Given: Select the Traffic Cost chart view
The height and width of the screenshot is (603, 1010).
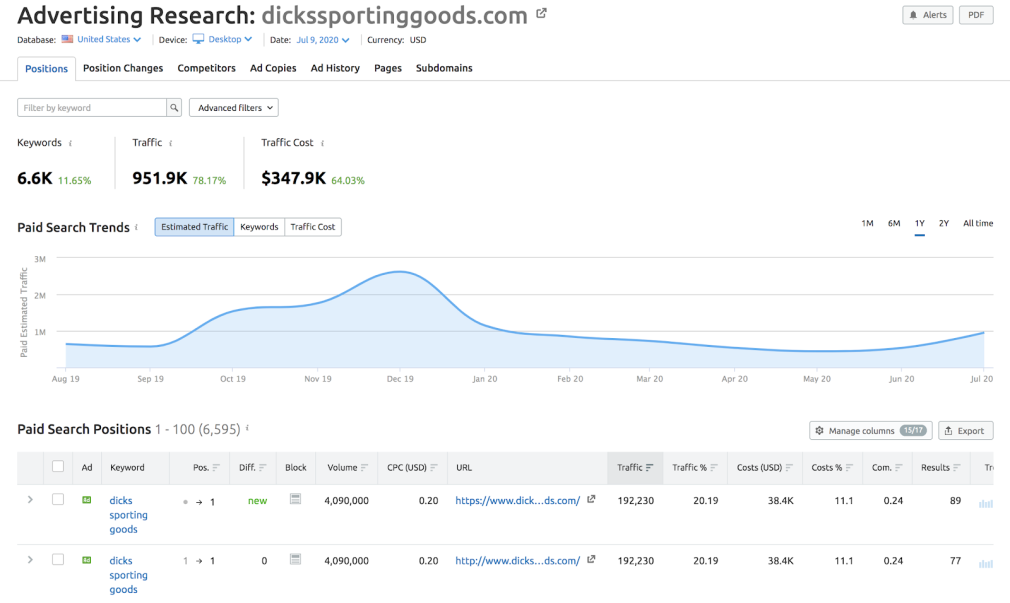Looking at the screenshot, I should click(x=312, y=226).
